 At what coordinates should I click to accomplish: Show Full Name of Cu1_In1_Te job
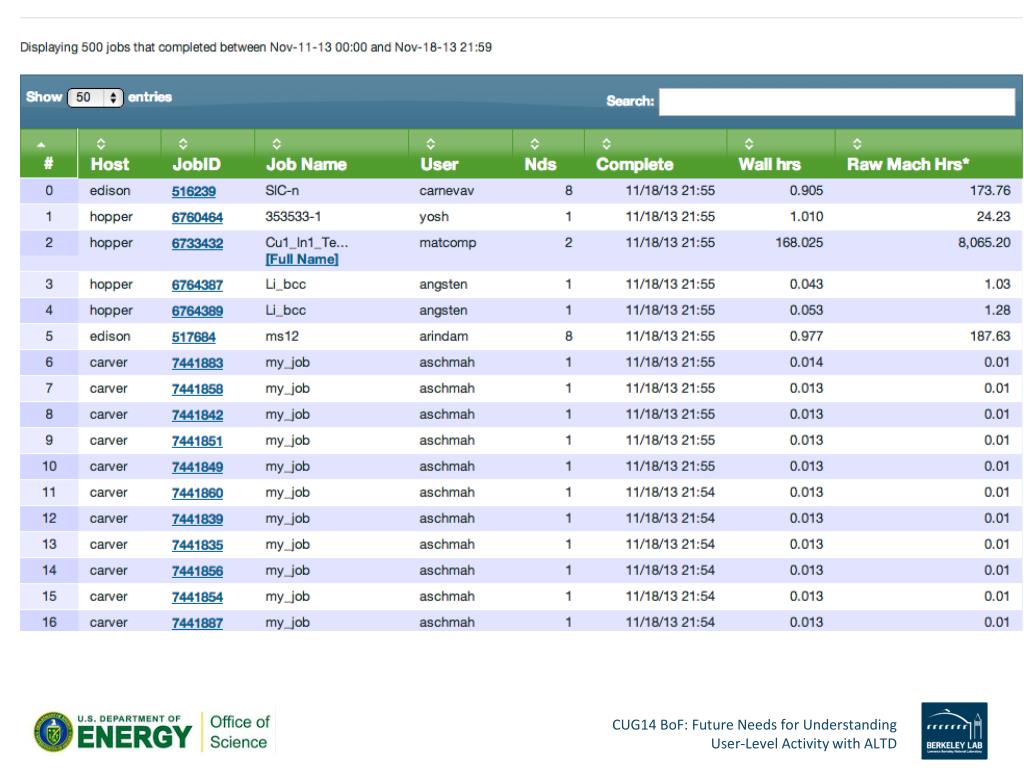[x=302, y=259]
